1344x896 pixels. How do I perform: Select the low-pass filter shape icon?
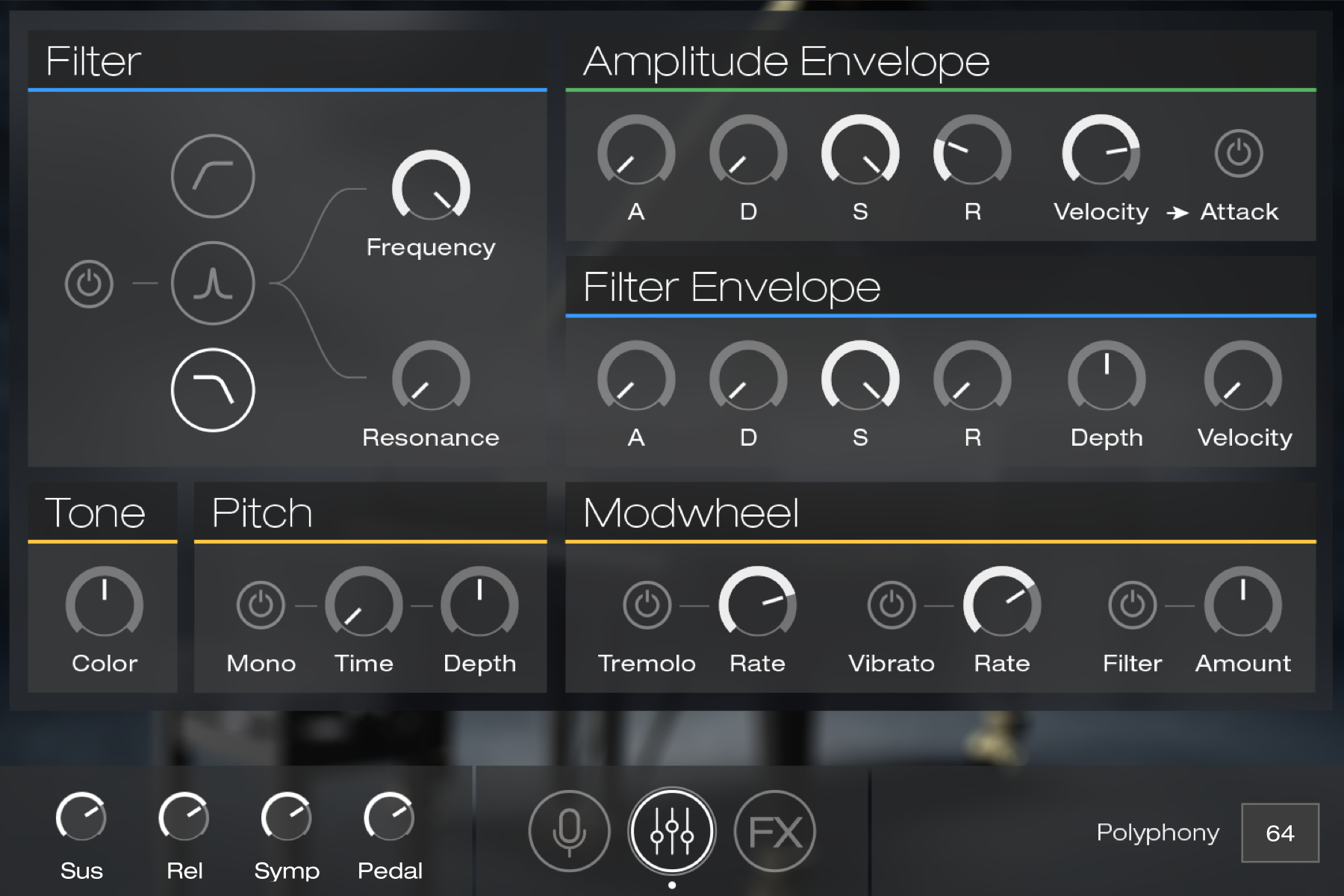pyautogui.click(x=213, y=388)
